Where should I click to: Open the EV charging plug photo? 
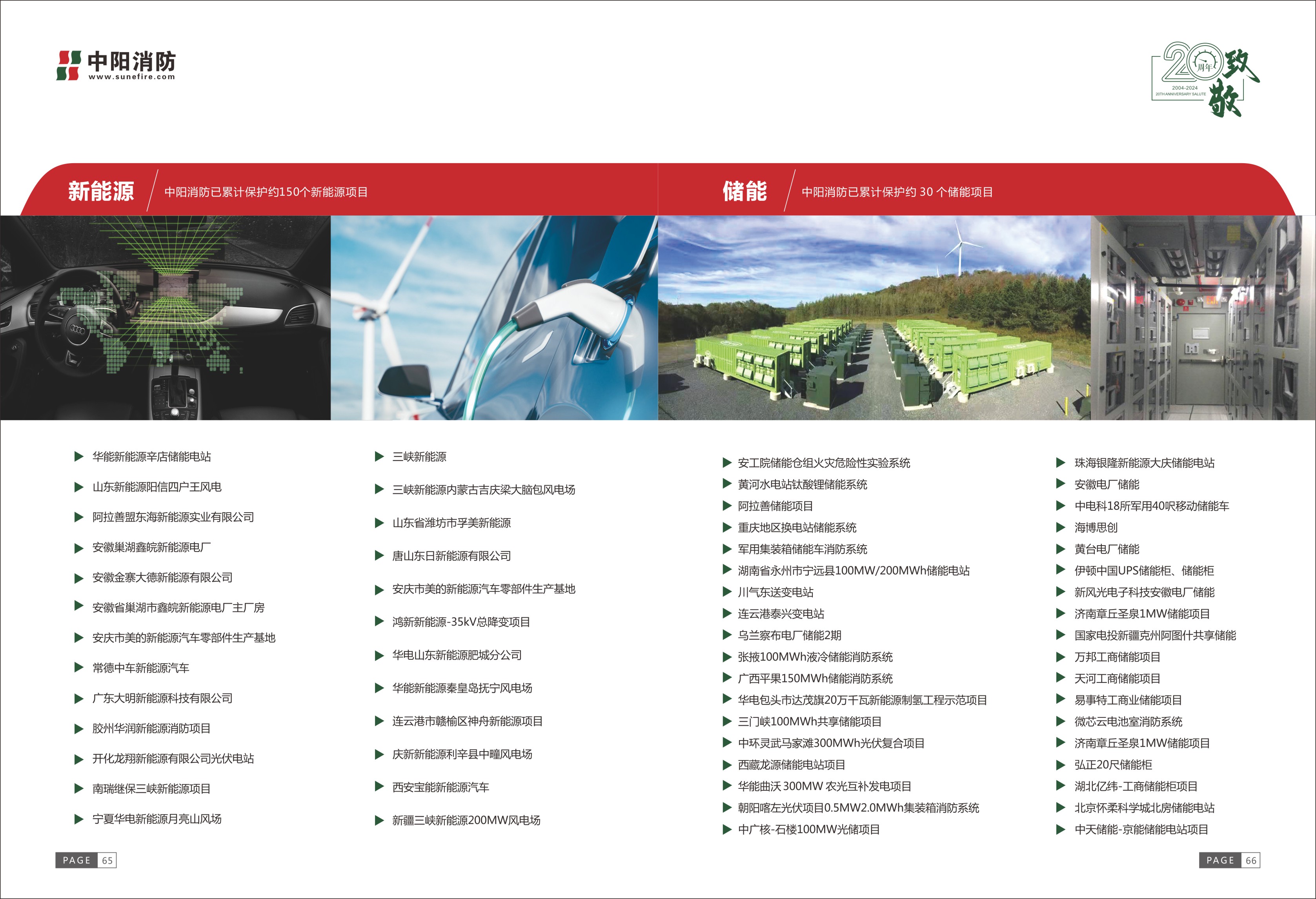494,318
